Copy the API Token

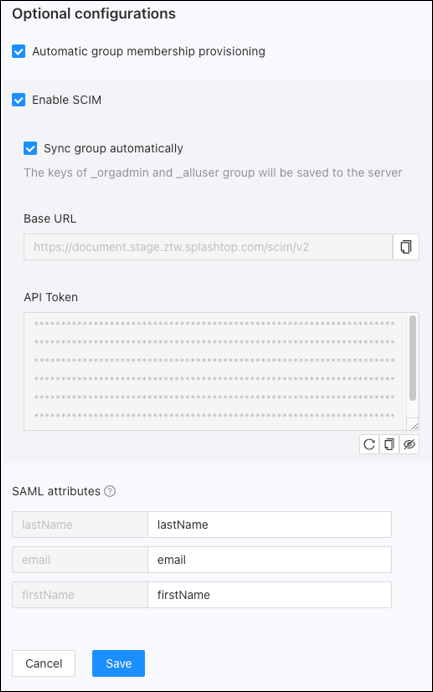(x=389, y=444)
